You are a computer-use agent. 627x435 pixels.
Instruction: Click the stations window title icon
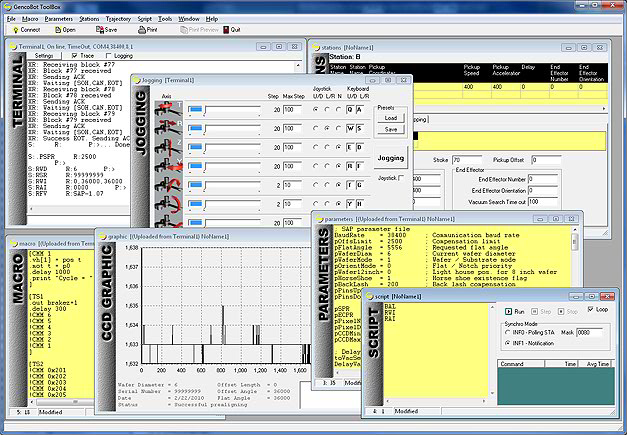[x=319, y=47]
